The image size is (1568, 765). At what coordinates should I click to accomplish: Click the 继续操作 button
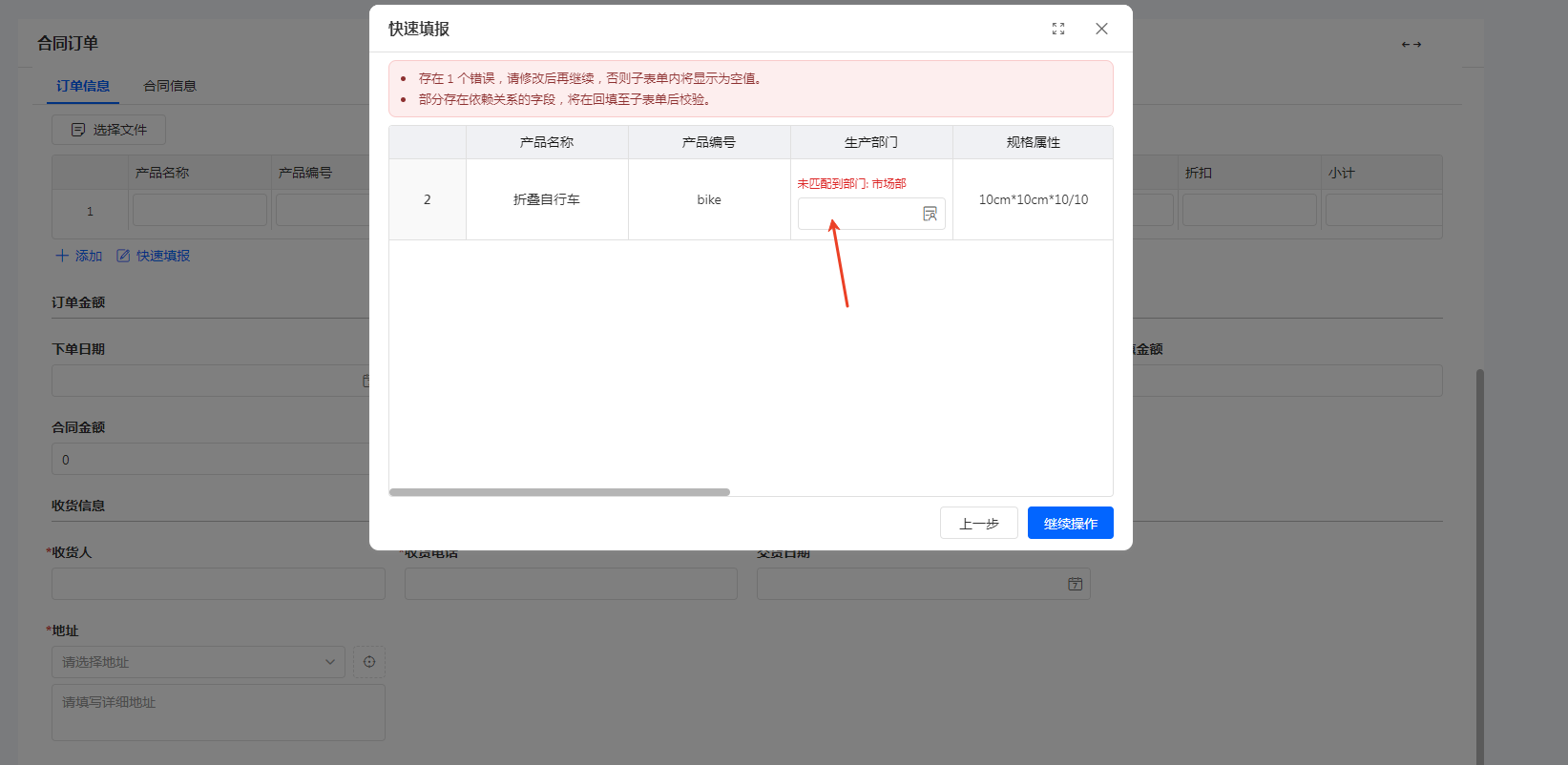click(1070, 523)
